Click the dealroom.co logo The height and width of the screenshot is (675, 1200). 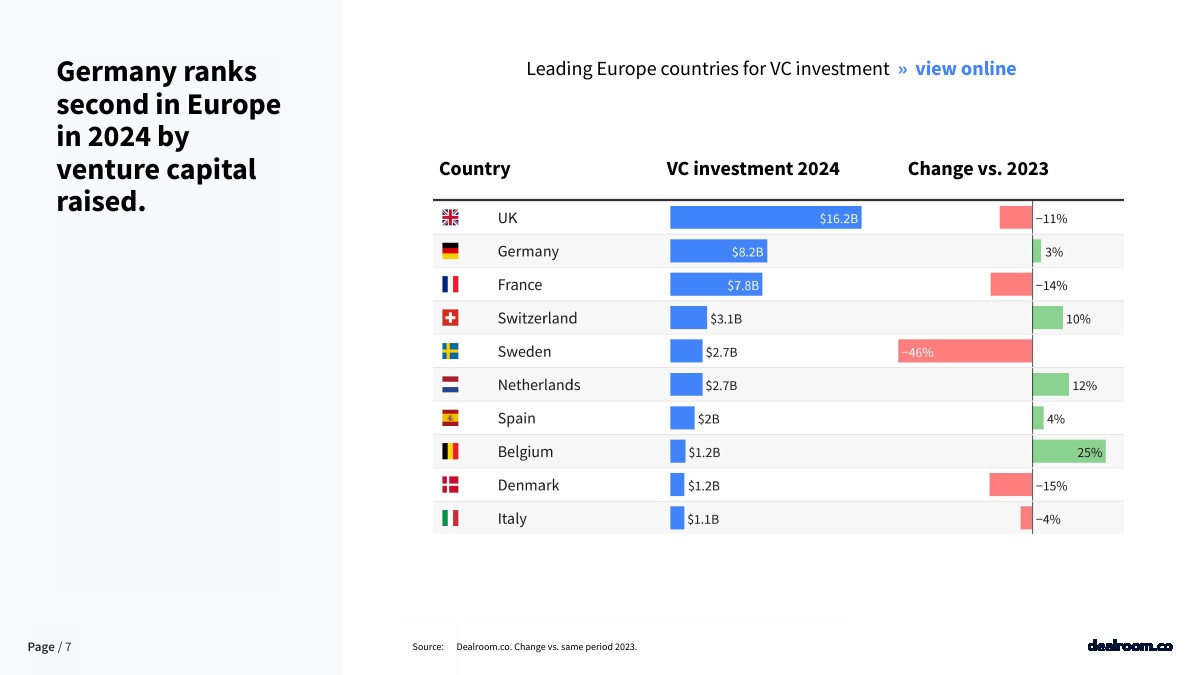point(1129,646)
